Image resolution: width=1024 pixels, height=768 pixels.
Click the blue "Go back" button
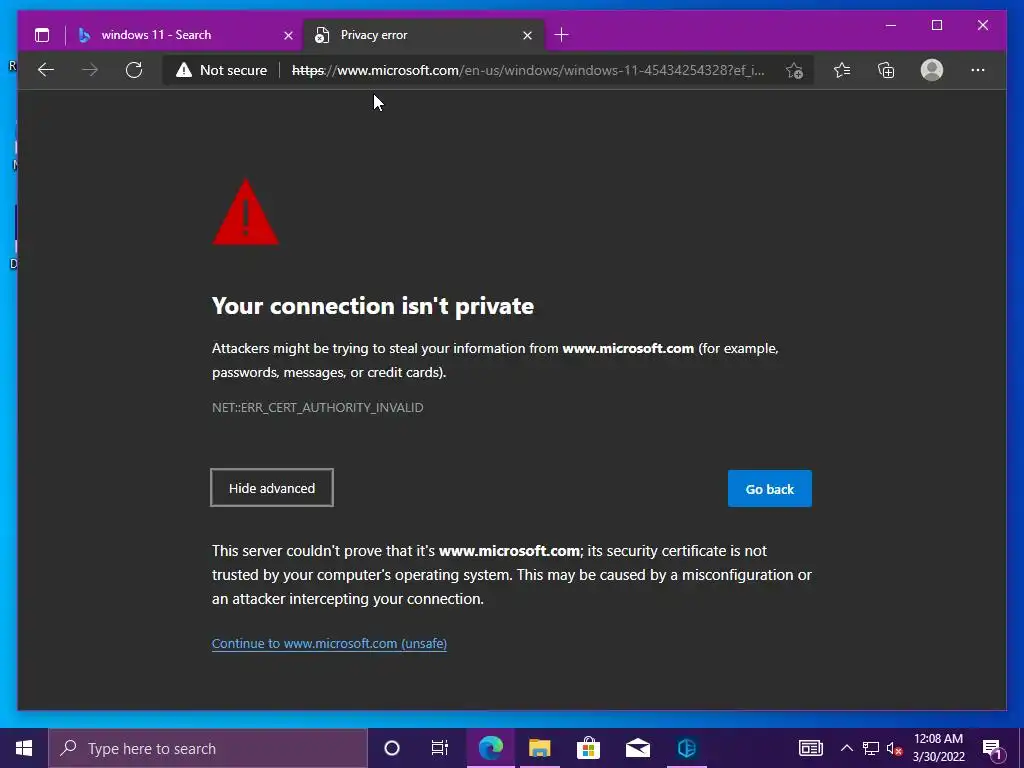(x=770, y=488)
